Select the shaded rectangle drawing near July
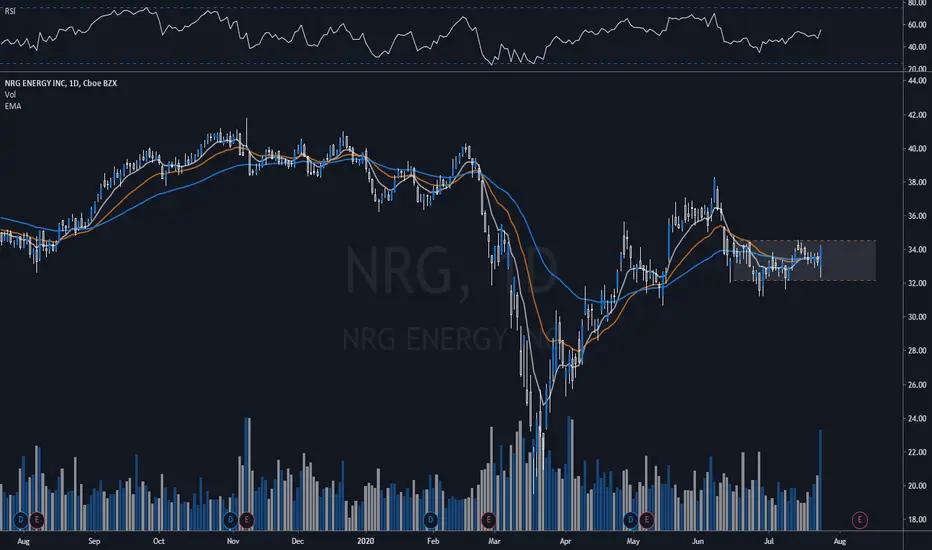The height and width of the screenshot is (550, 932). click(x=804, y=260)
